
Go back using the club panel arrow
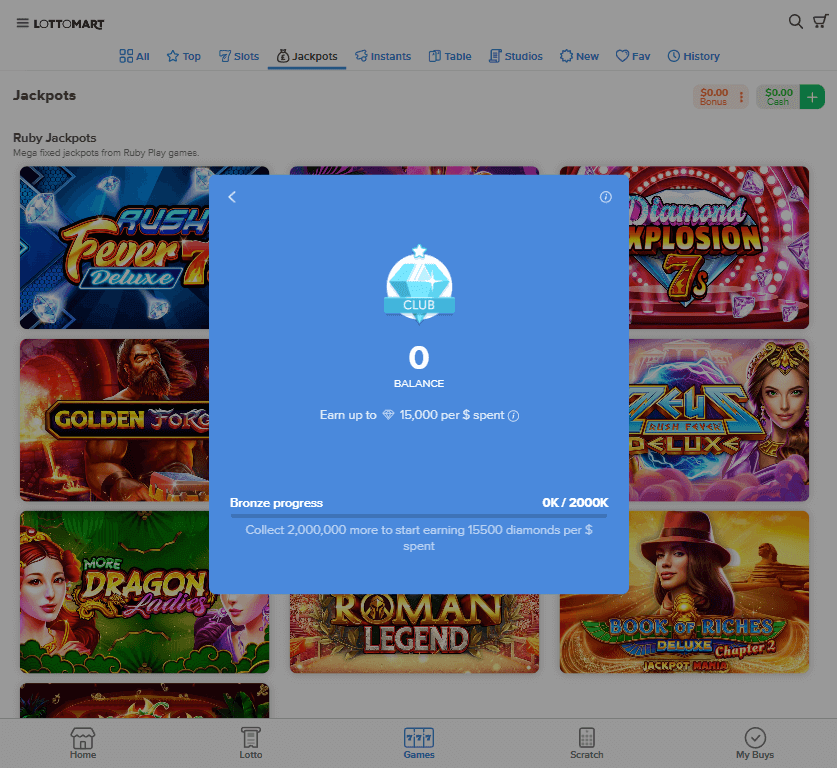pos(232,197)
